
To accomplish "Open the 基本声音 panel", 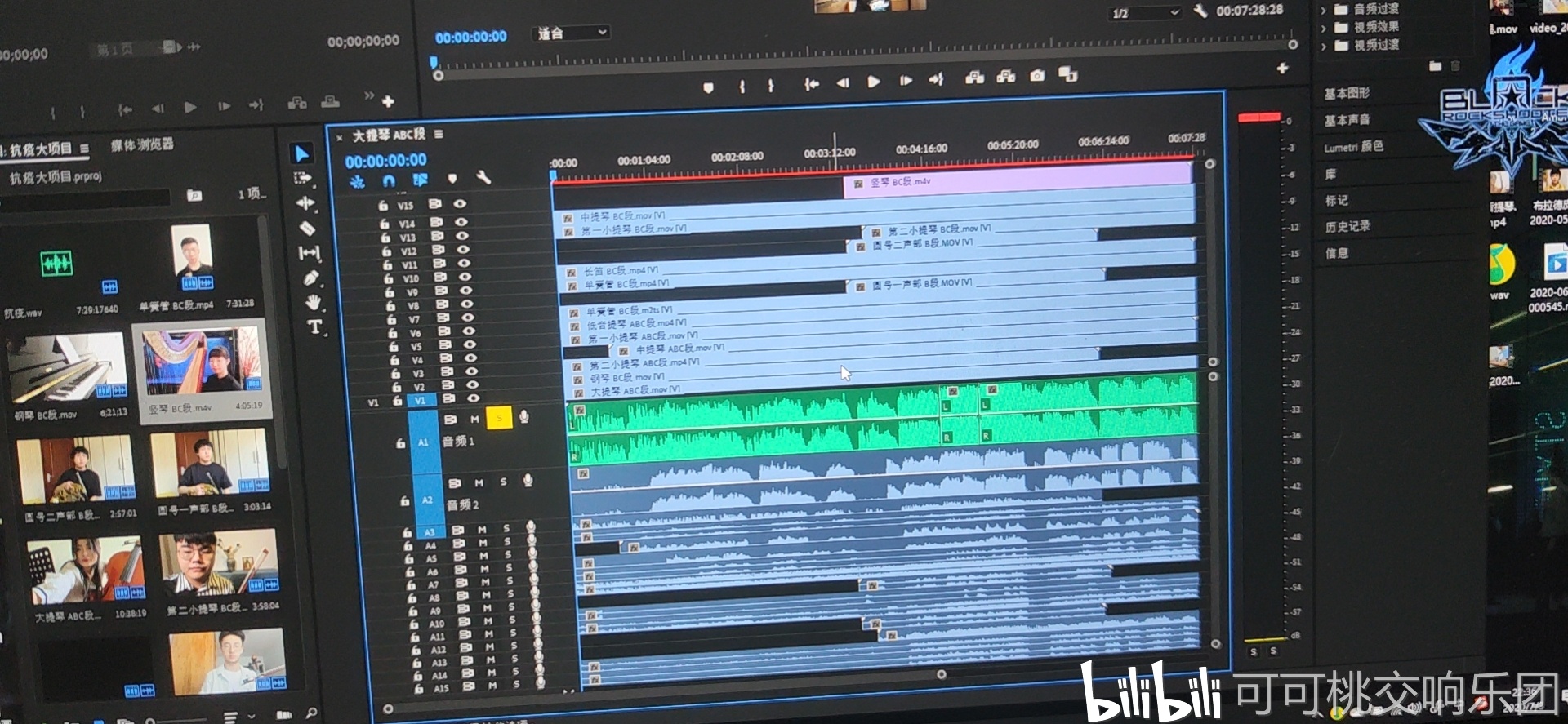I will coord(1347,121).
